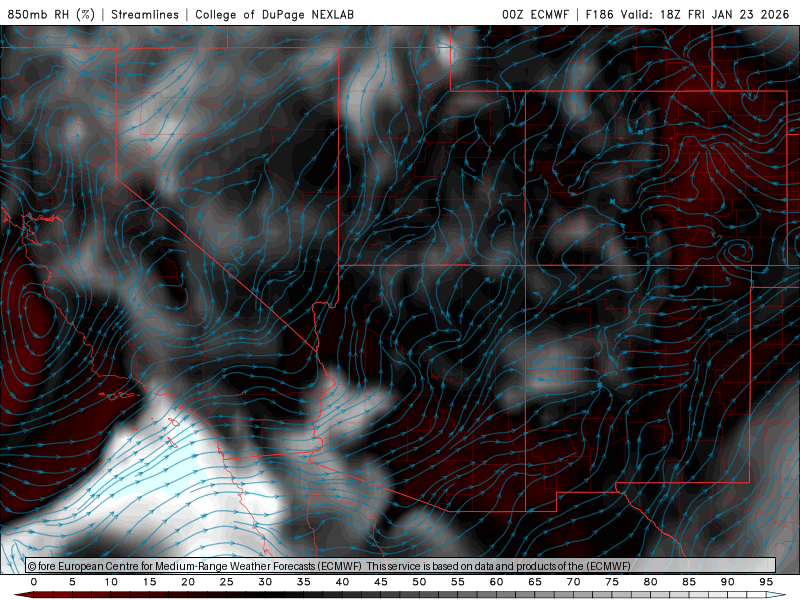800x600 pixels.
Task: Click 'Valid: 18Z FRI JAN 23 2026' text
Action: pyautogui.click(x=705, y=14)
